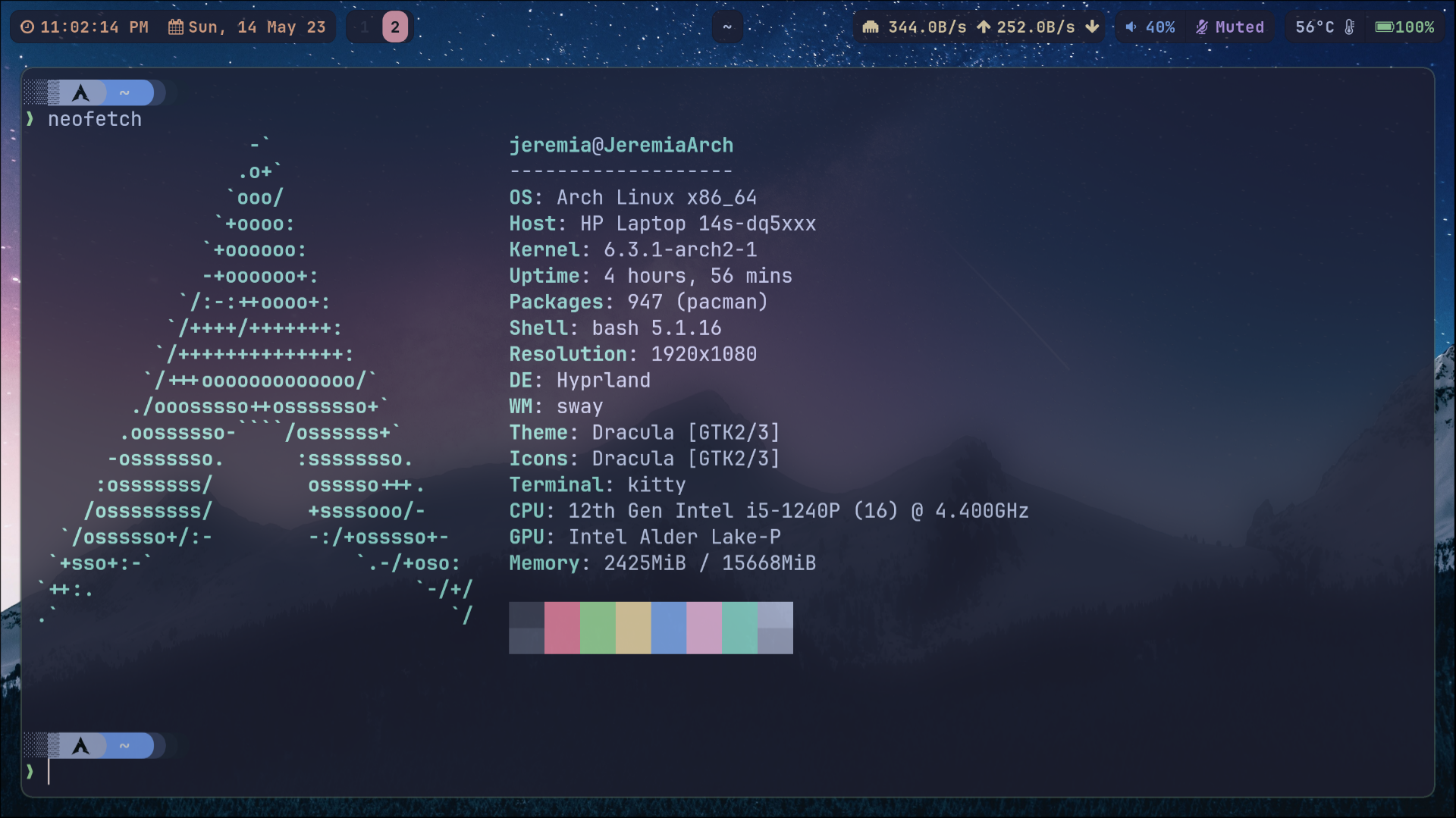Click the download arrow next to 252.0B/s
1456x818 pixels.
coord(1092,27)
